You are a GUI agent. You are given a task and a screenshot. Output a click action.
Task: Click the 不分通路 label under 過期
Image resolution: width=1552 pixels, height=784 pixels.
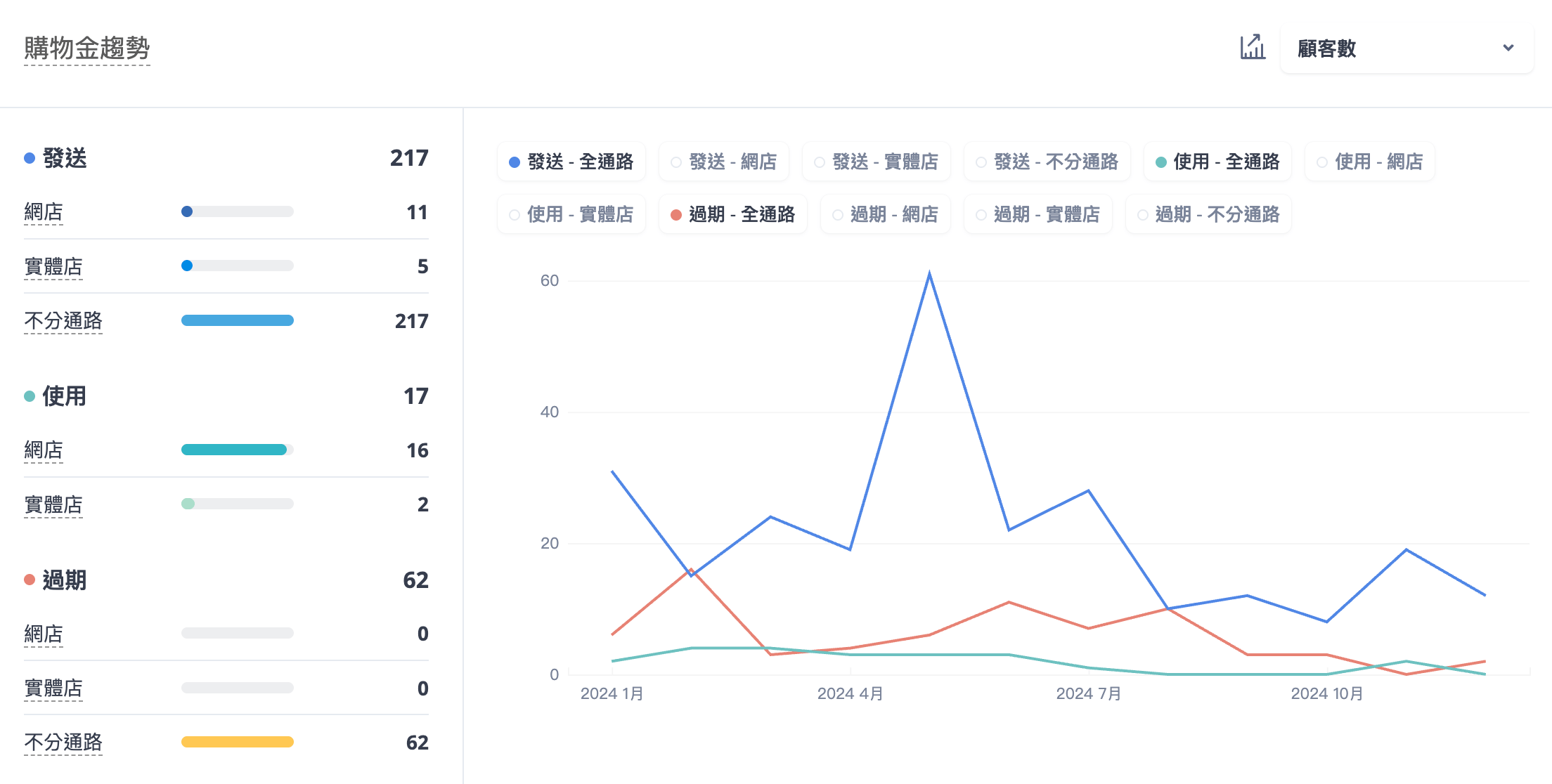[63, 742]
